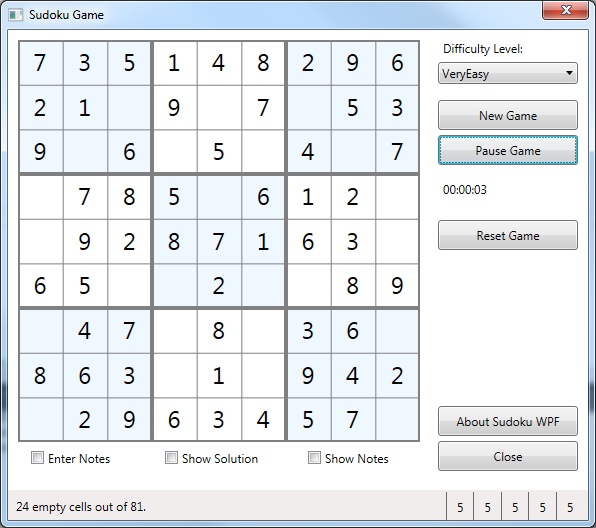This screenshot has width=596, height=528.
Task: Click the first status bar number 5
Action: point(460,507)
